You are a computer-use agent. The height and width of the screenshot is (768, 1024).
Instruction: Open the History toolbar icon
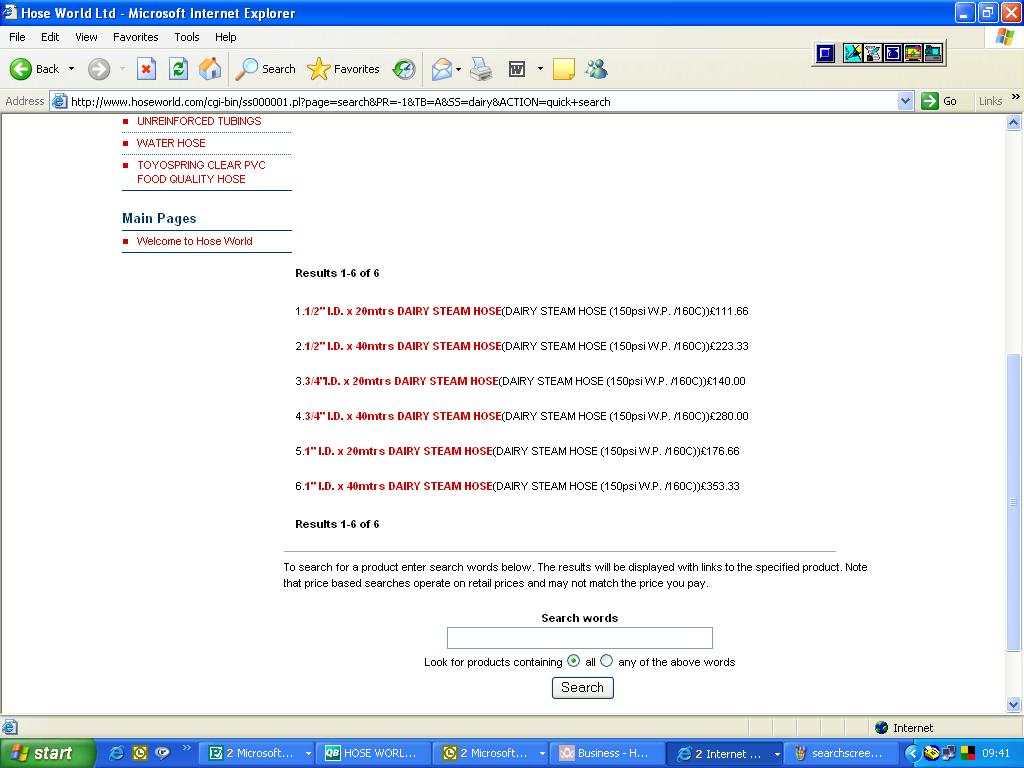(x=404, y=69)
